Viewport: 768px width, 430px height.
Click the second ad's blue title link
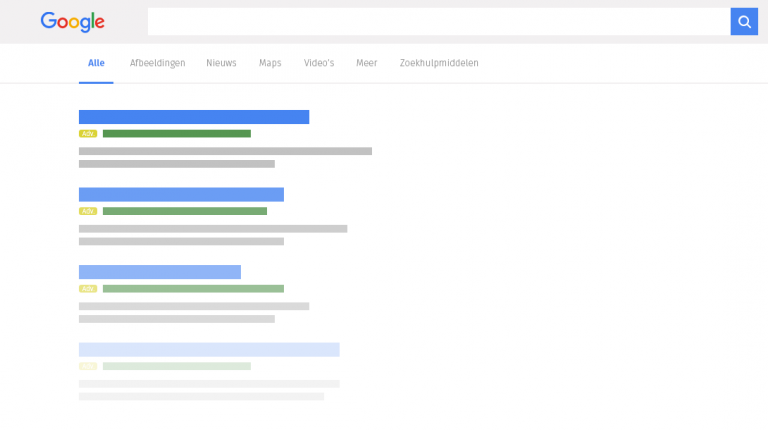coord(181,194)
